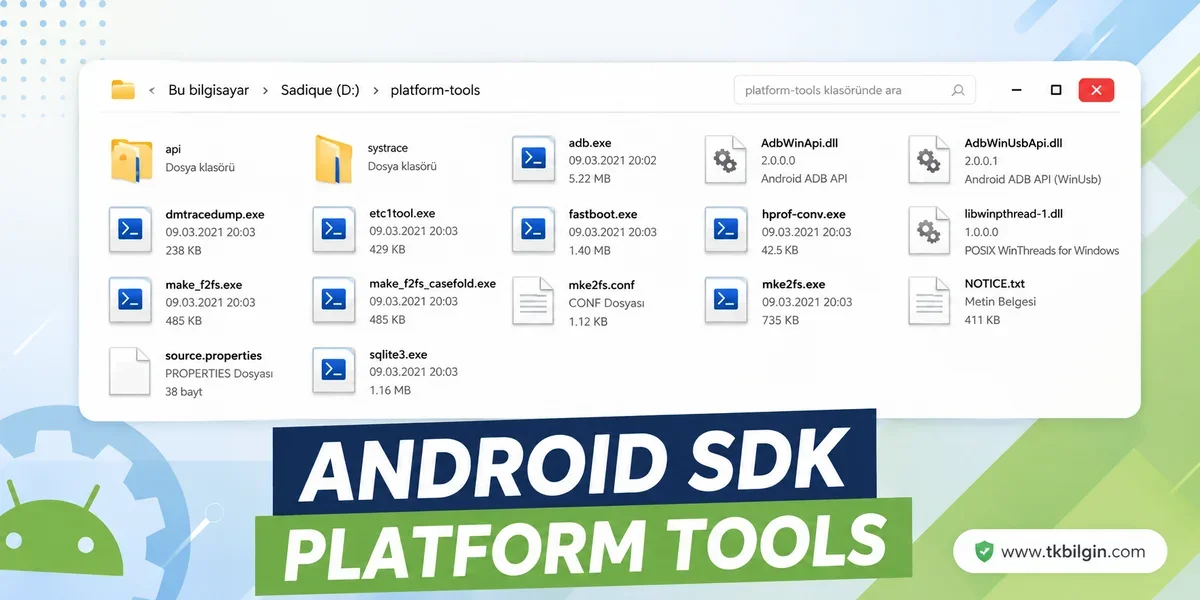The image size is (1200, 600).
Task: Click the platform-tools breadcrumb
Action: point(435,90)
